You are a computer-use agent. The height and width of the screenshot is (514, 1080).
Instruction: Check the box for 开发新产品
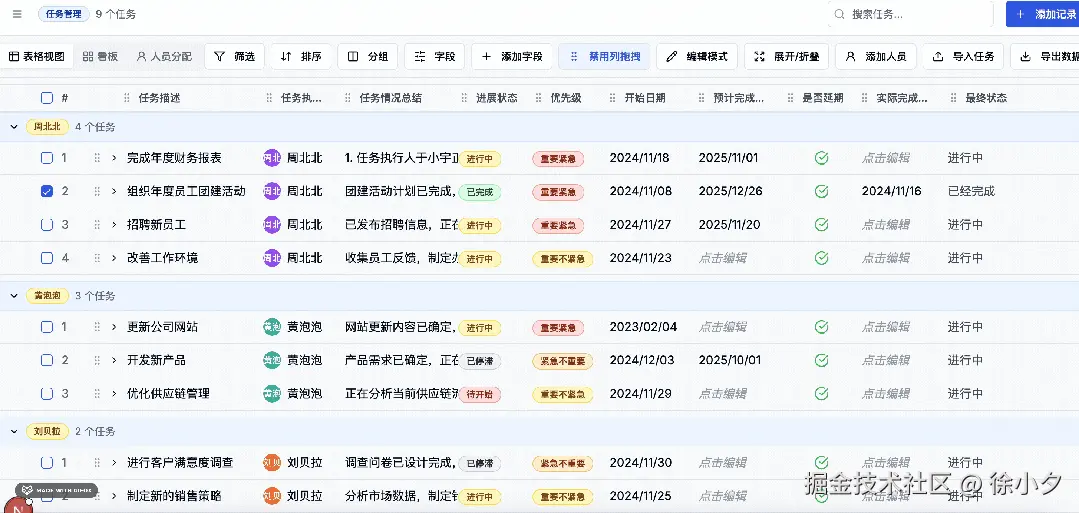tap(47, 360)
